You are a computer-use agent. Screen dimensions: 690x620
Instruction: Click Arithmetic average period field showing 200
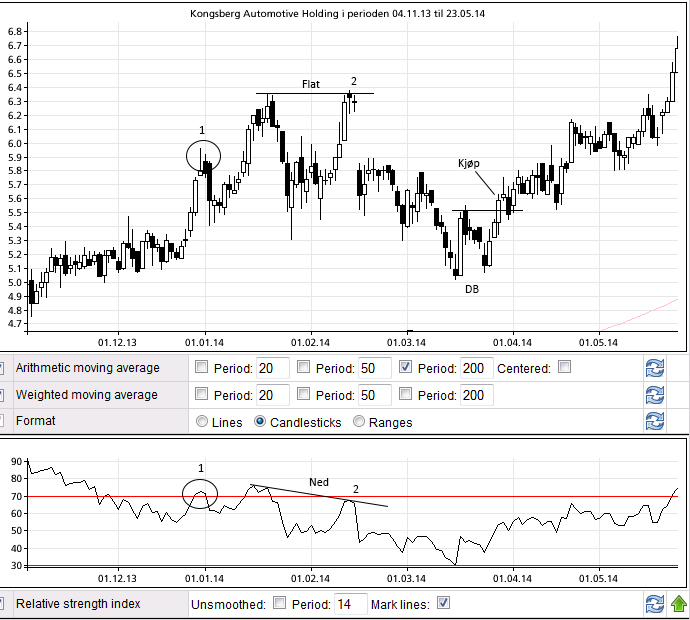click(x=476, y=368)
